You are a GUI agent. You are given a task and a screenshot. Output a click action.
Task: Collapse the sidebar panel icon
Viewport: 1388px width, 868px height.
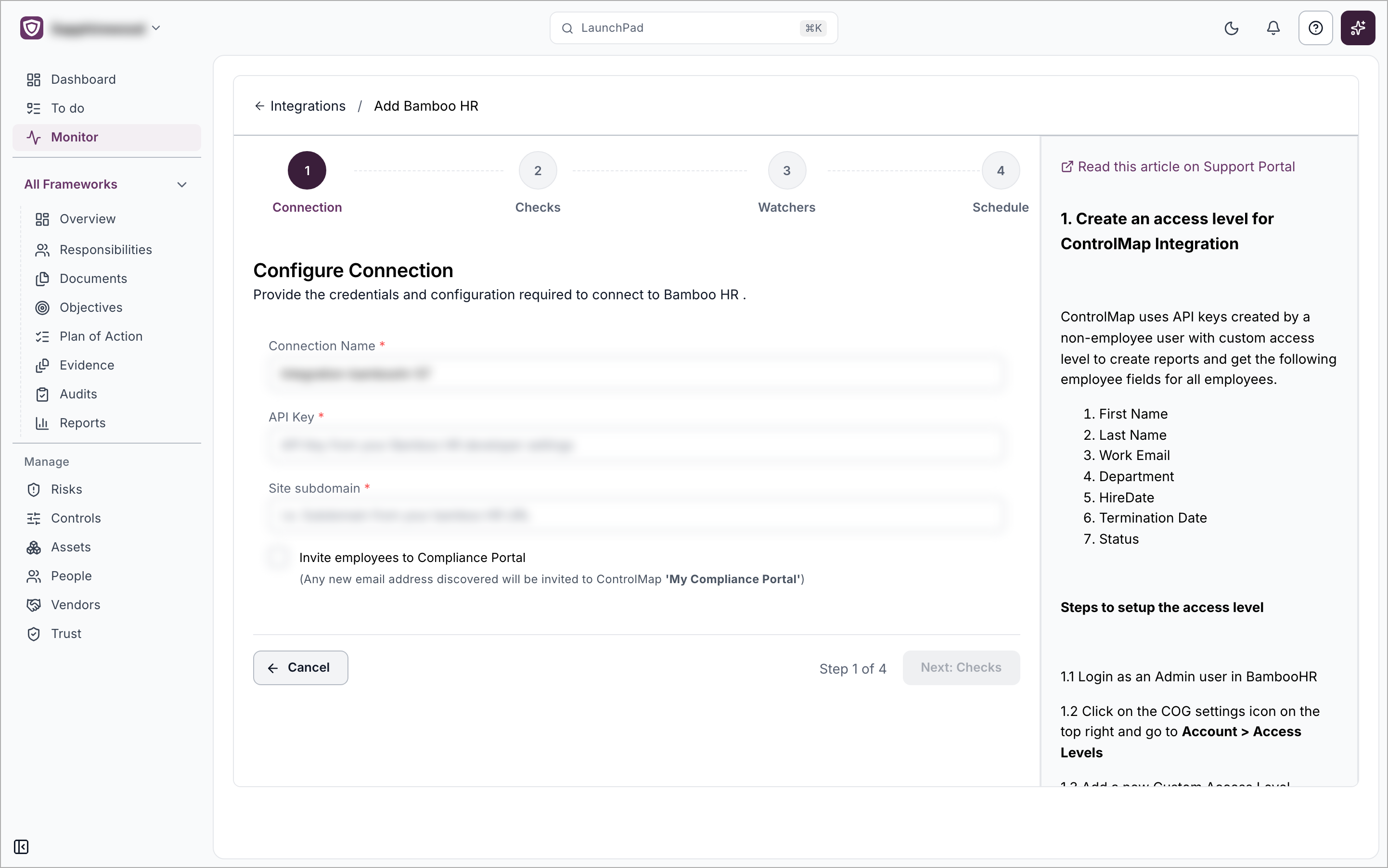coord(21,847)
